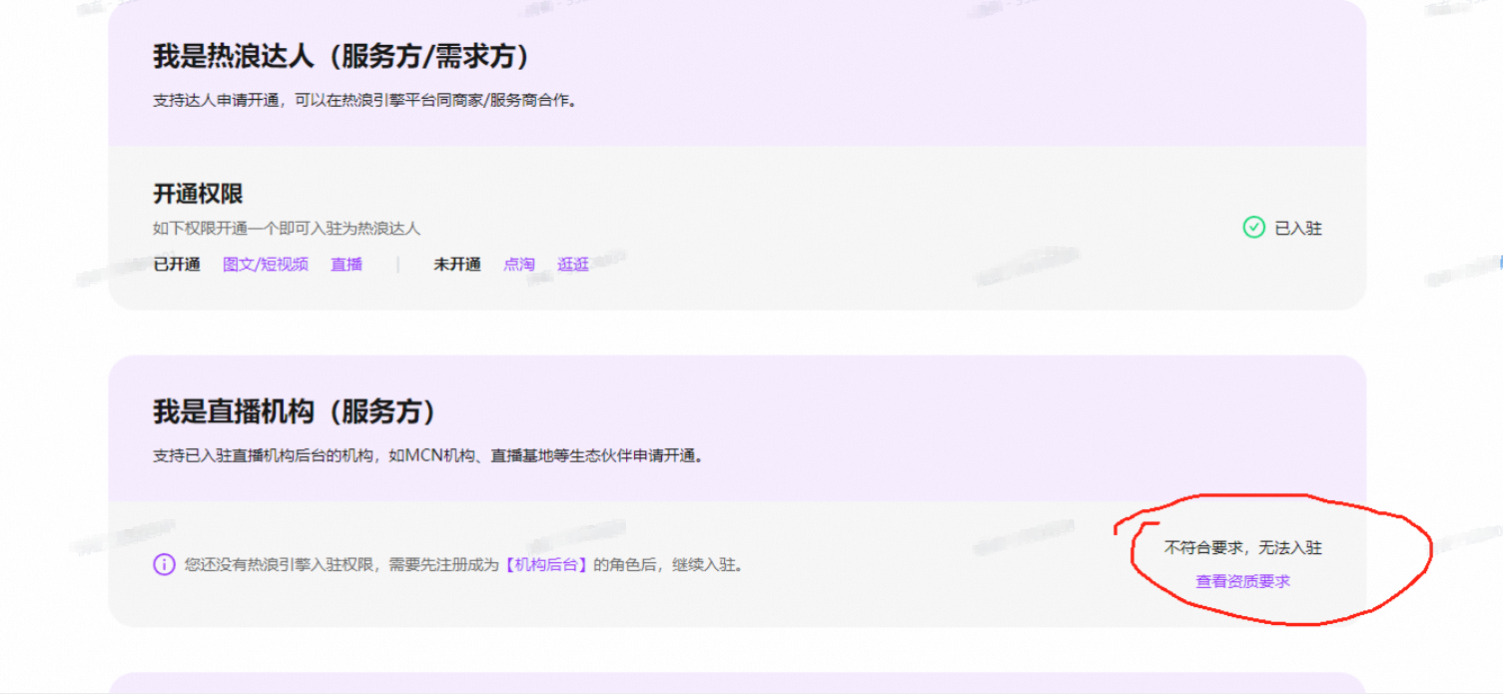Click the hint 如下权限开通一个即可入驻为热浪达人
Image resolution: width=1503 pixels, height=694 pixels.
(286, 228)
